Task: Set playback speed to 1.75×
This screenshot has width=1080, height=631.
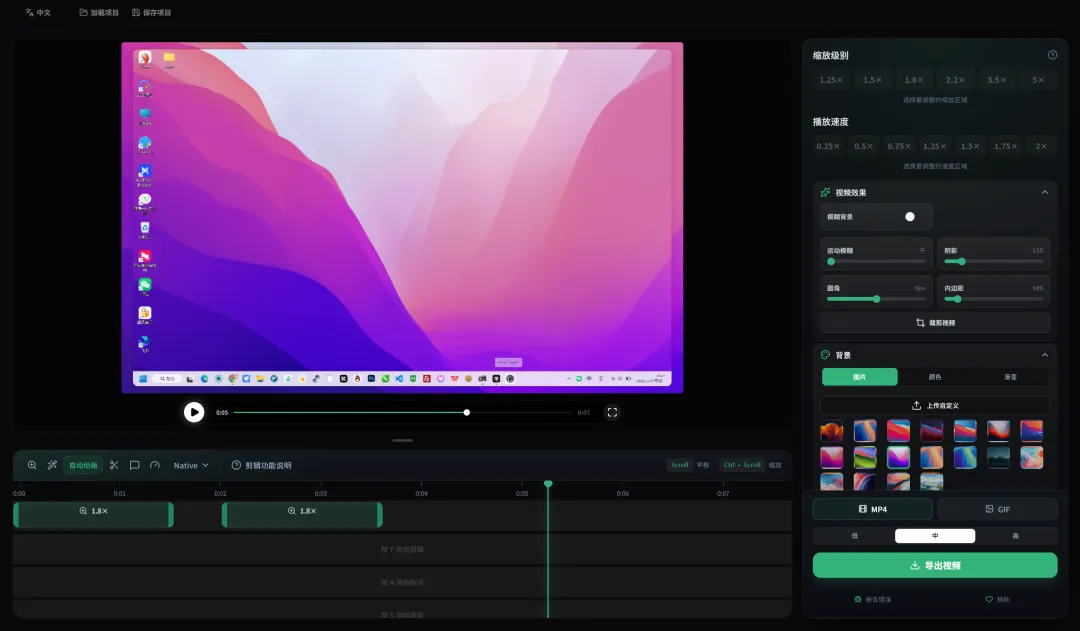Action: (x=1005, y=146)
